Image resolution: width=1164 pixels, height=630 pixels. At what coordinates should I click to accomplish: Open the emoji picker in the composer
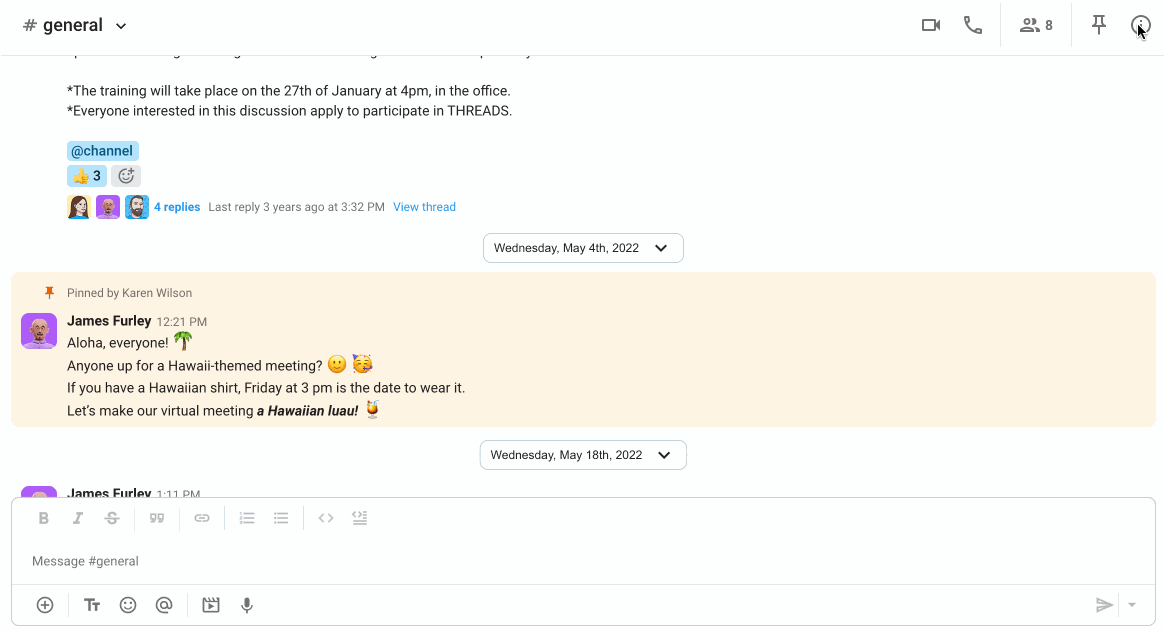(128, 606)
